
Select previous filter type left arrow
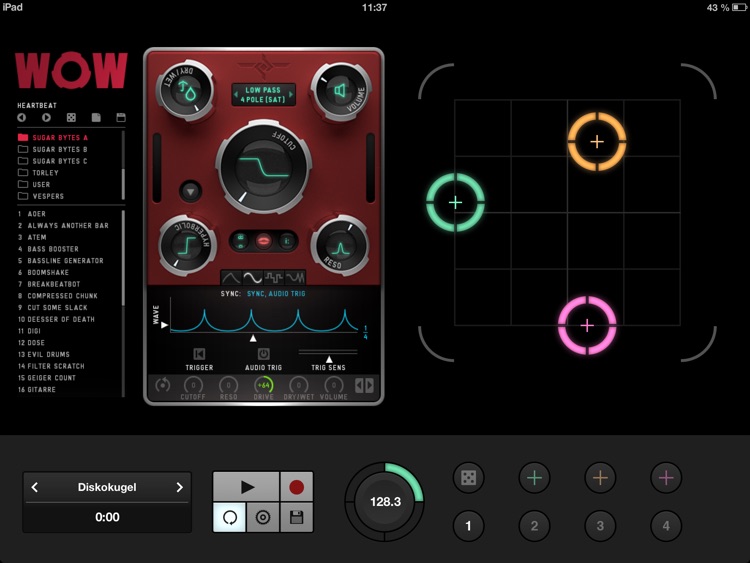tap(236, 95)
